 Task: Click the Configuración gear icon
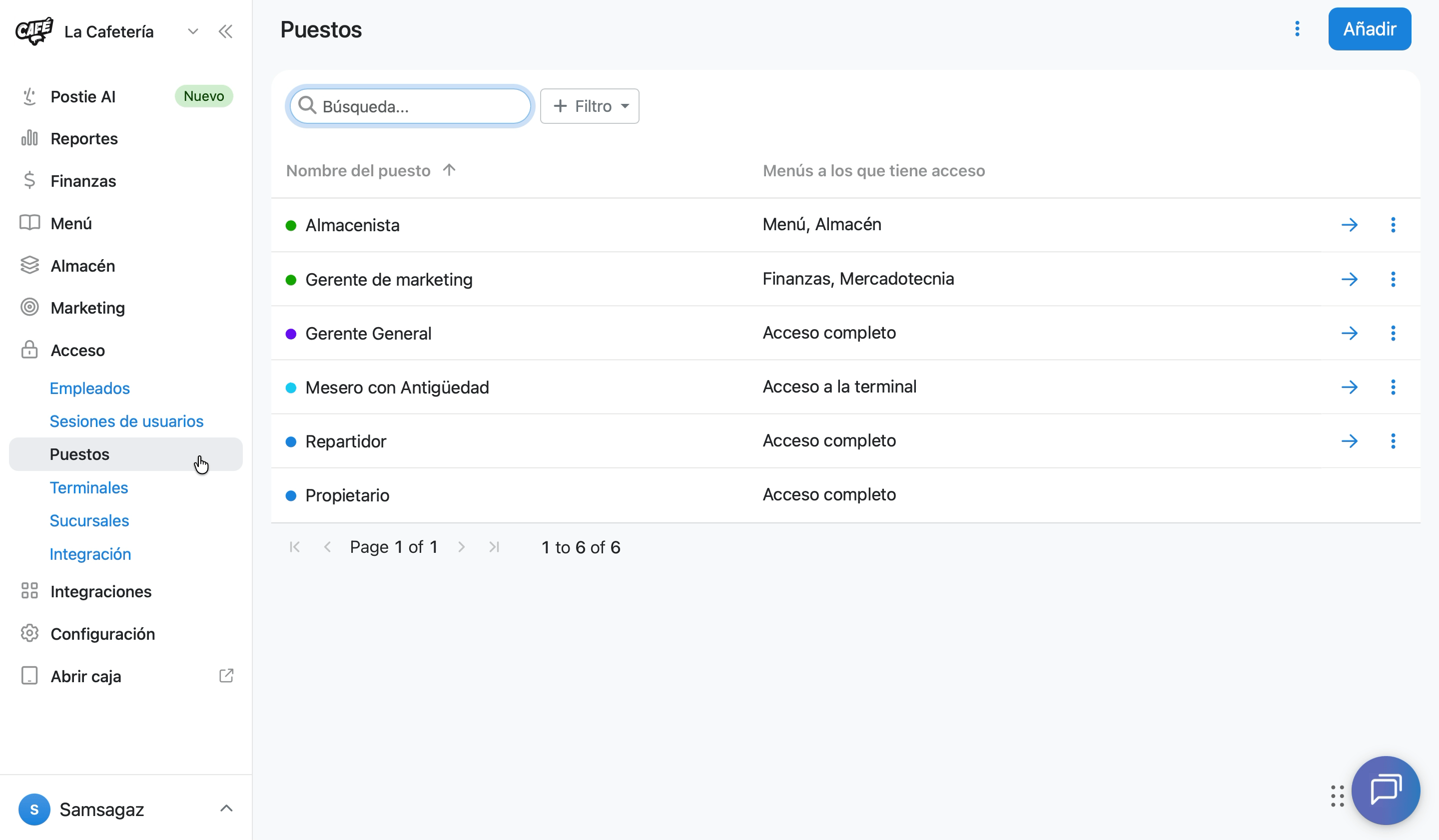point(29,633)
